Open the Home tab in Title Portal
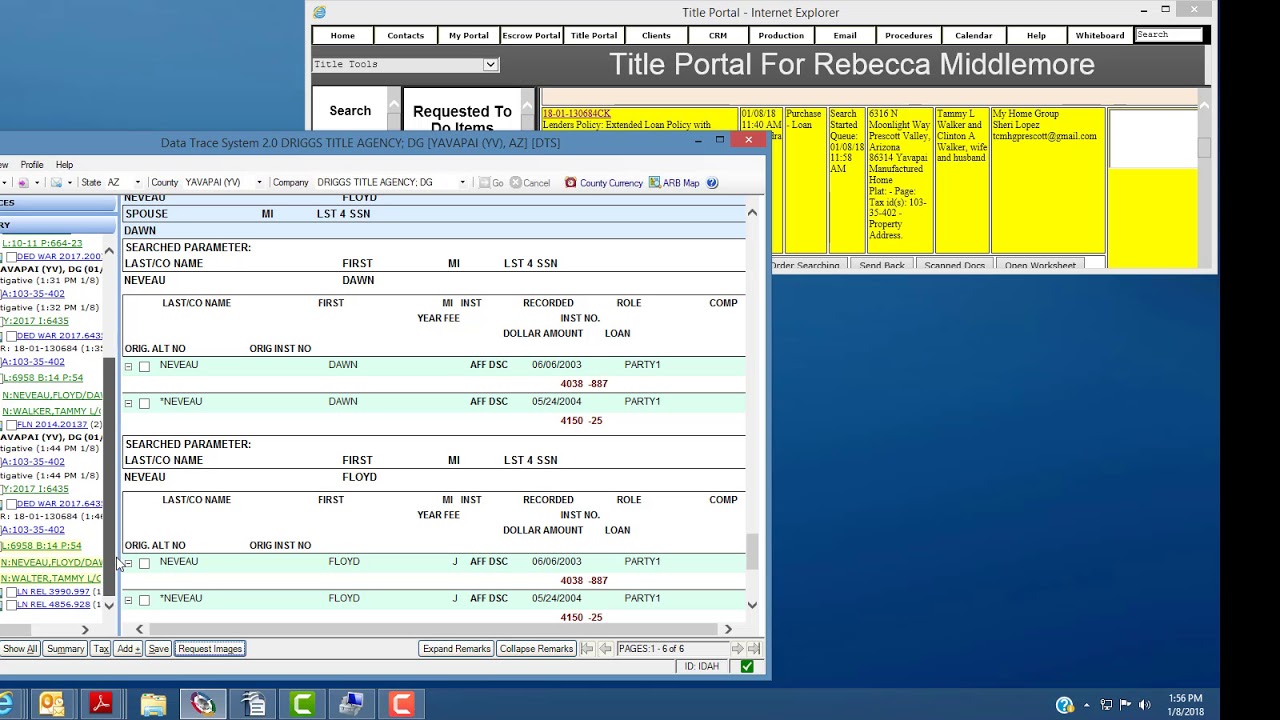This screenshot has height=720, width=1280. pos(343,35)
